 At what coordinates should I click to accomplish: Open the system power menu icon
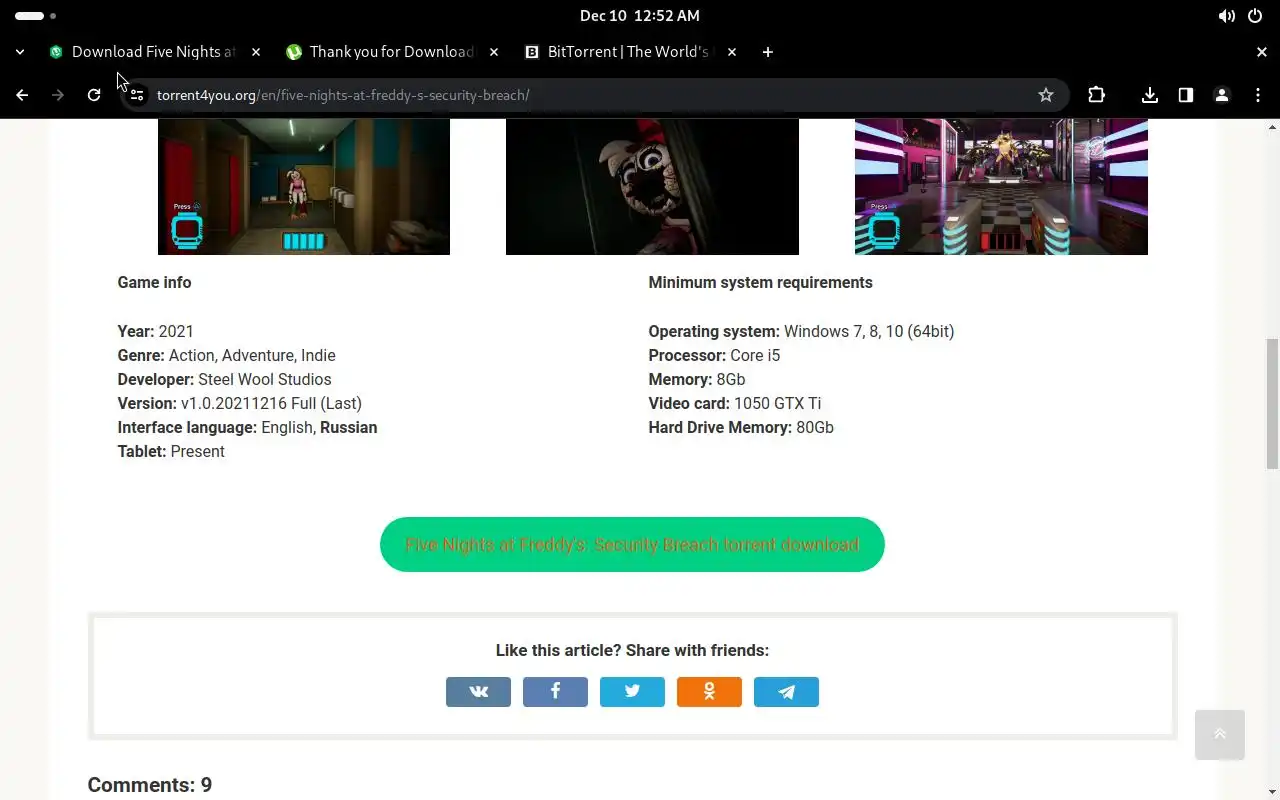(1255, 16)
